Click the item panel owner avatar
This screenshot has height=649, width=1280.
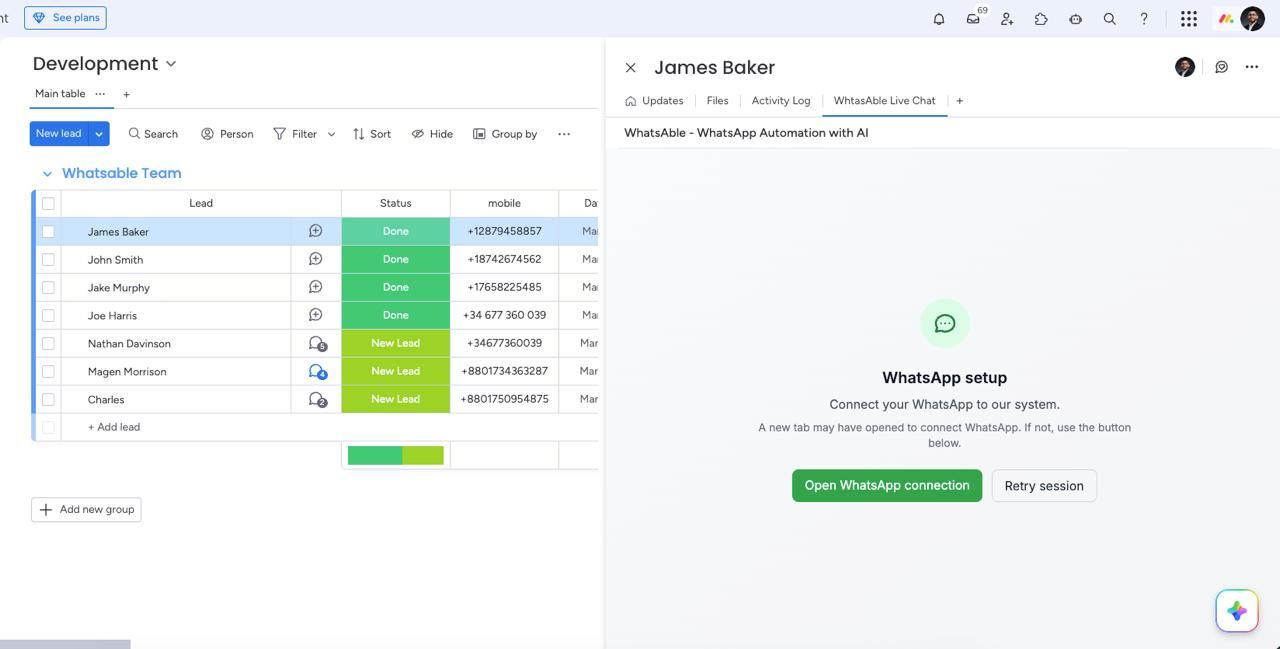tap(1185, 67)
